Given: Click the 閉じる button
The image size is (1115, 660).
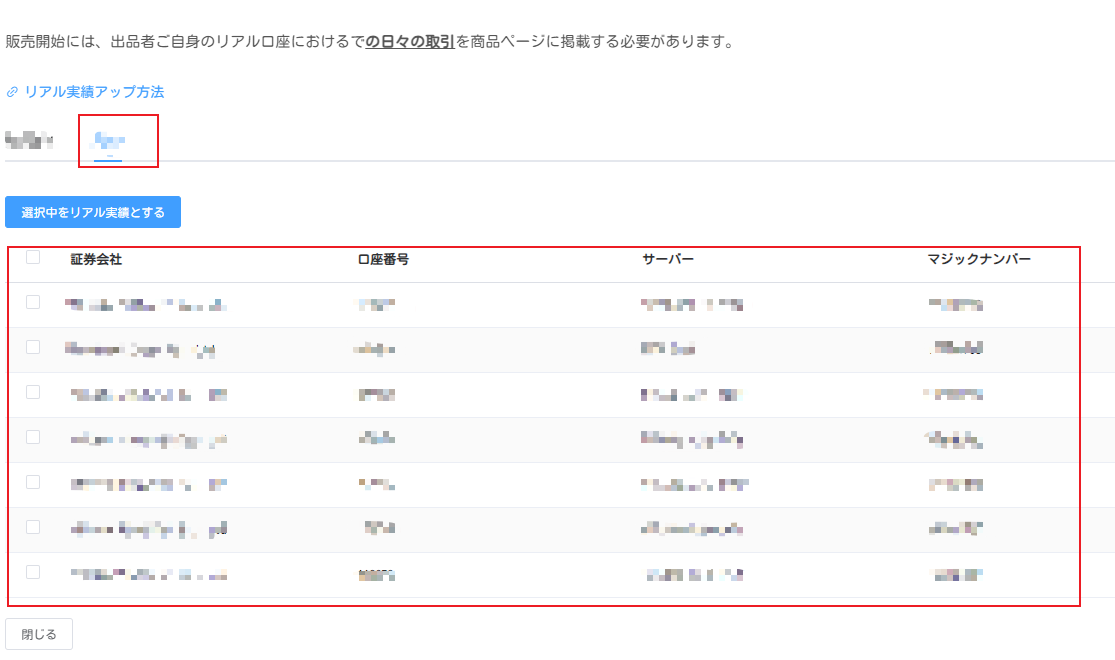Looking at the screenshot, I should 39,634.
